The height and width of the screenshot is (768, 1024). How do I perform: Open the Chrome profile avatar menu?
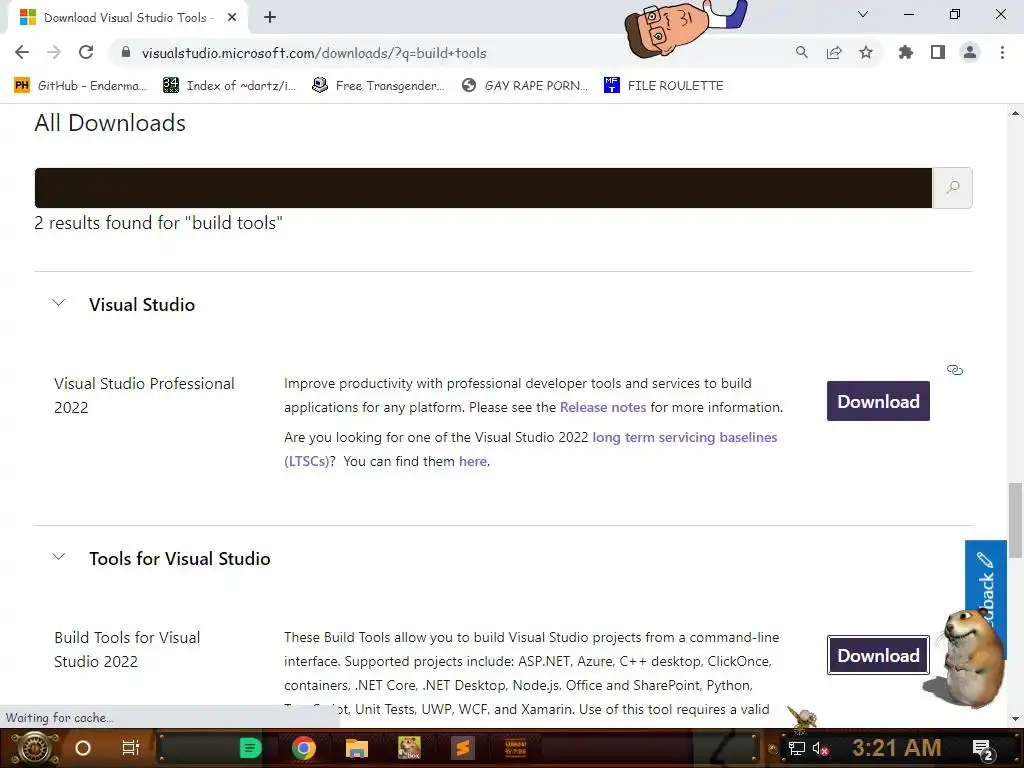tap(970, 52)
